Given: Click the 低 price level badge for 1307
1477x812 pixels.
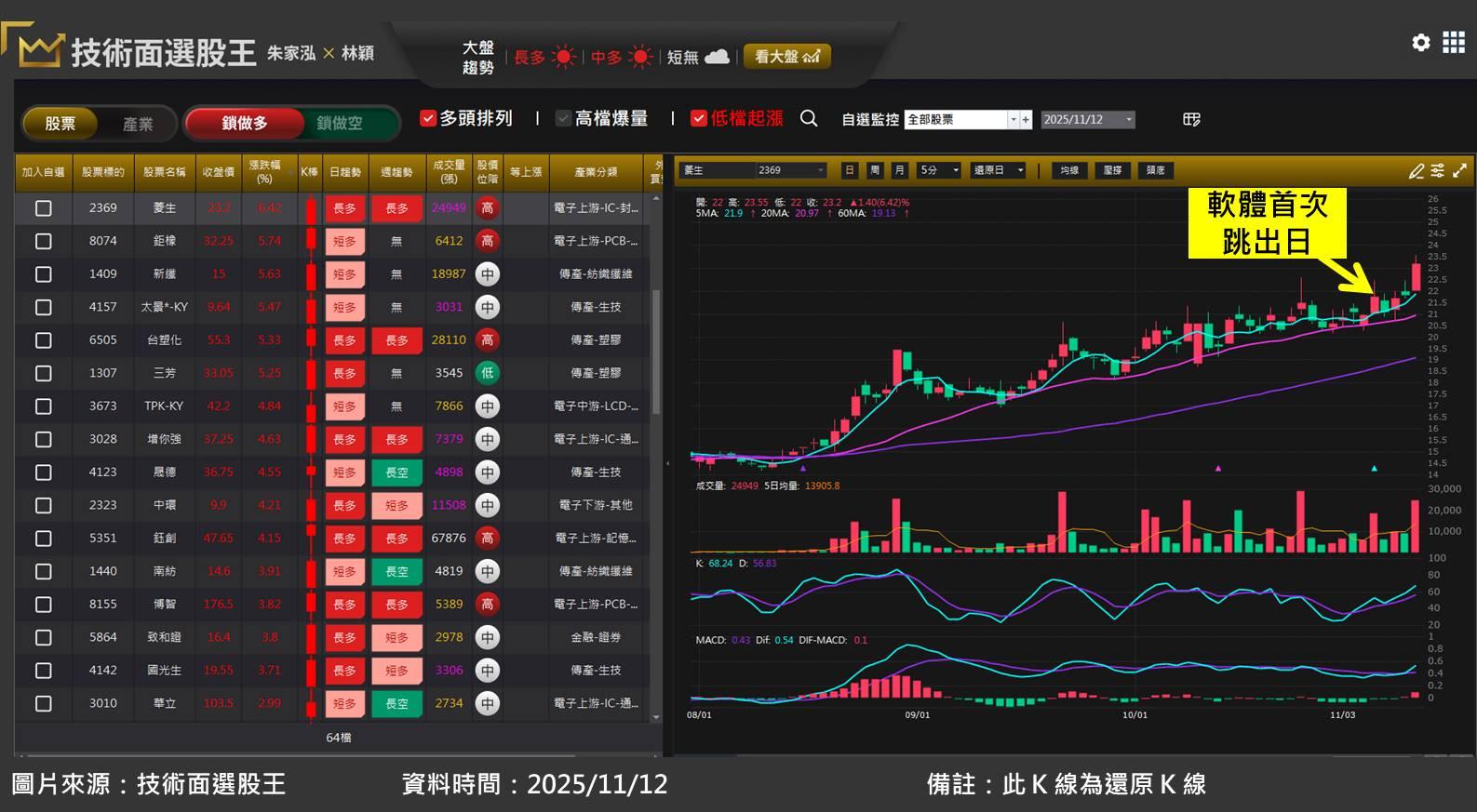Looking at the screenshot, I should pos(487,373).
